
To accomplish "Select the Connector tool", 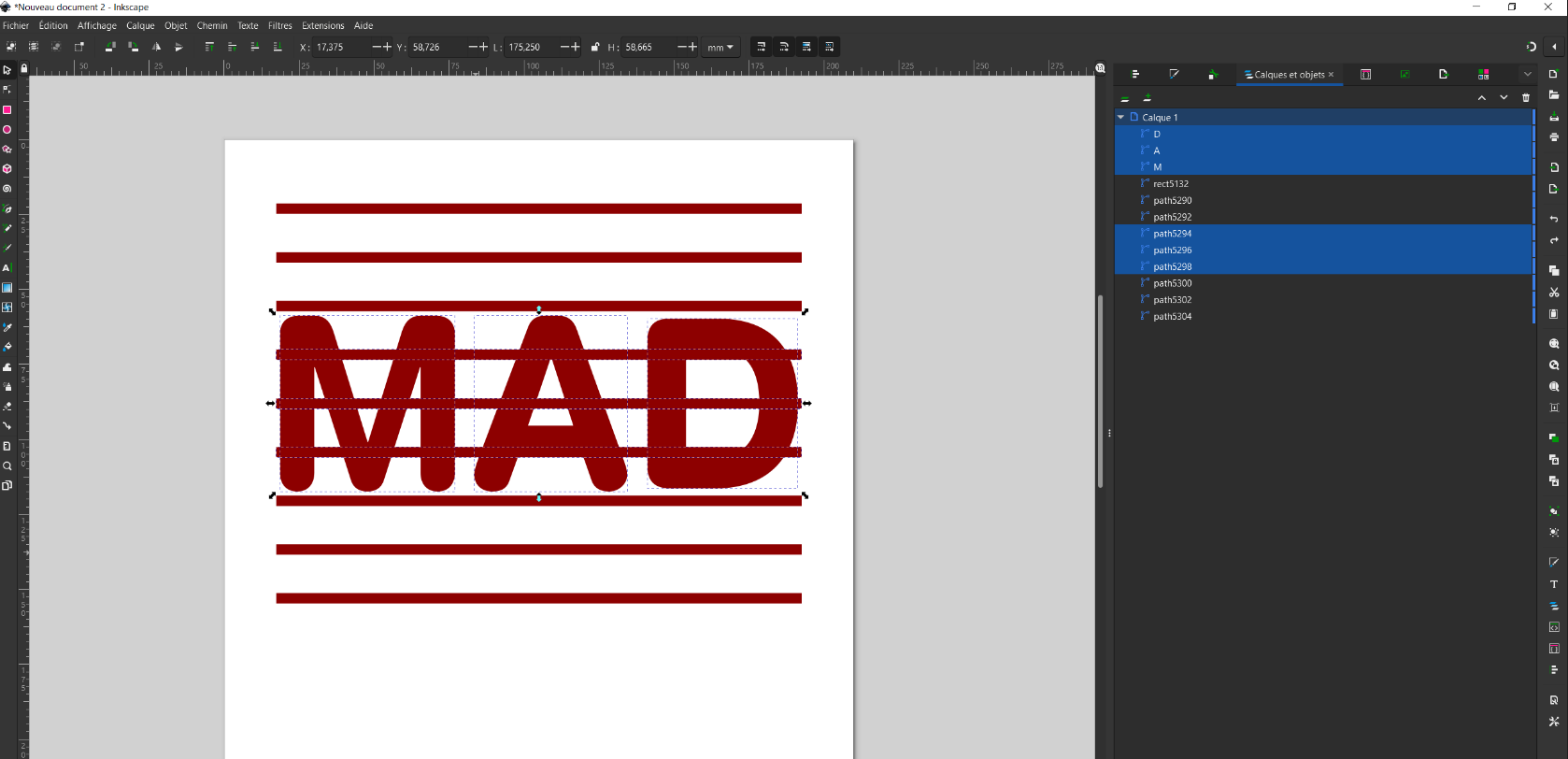I will coord(7,426).
